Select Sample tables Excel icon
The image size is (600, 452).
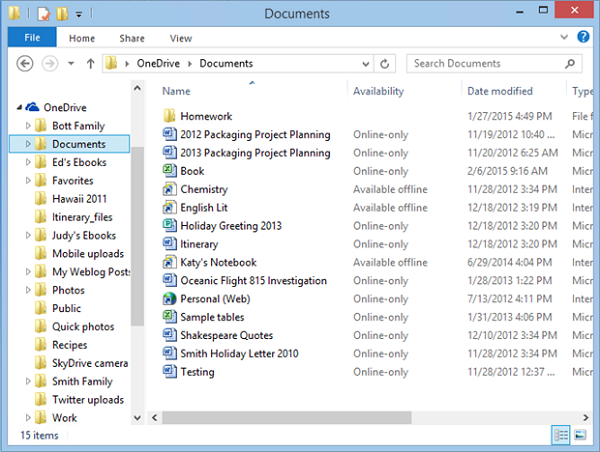click(x=169, y=317)
